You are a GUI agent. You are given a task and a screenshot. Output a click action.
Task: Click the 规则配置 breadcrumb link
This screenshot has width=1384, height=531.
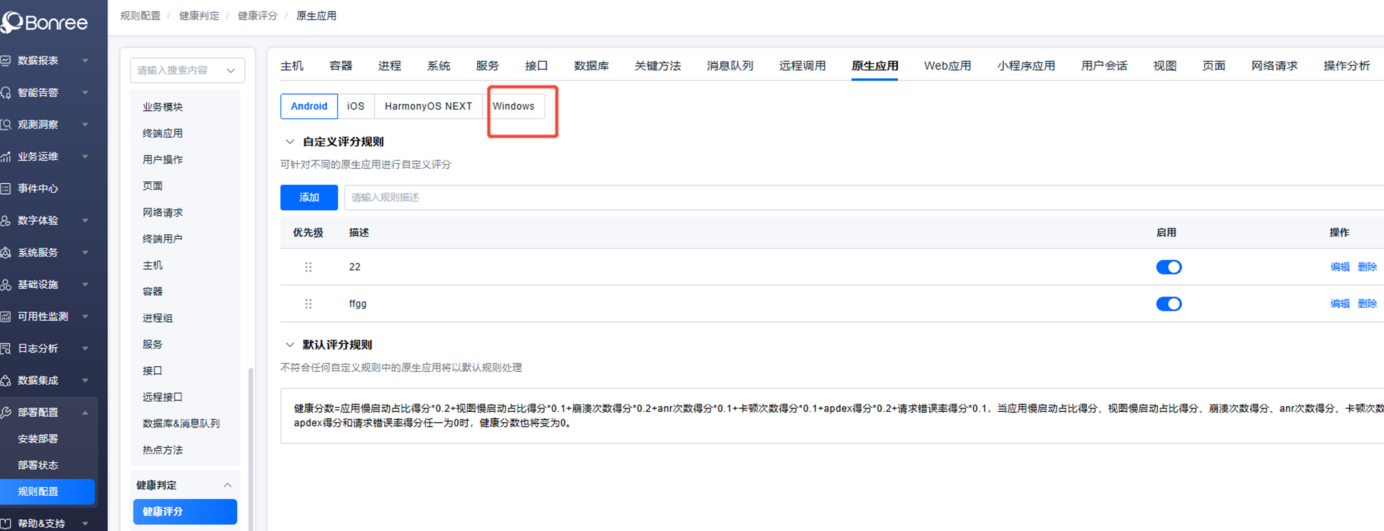140,16
